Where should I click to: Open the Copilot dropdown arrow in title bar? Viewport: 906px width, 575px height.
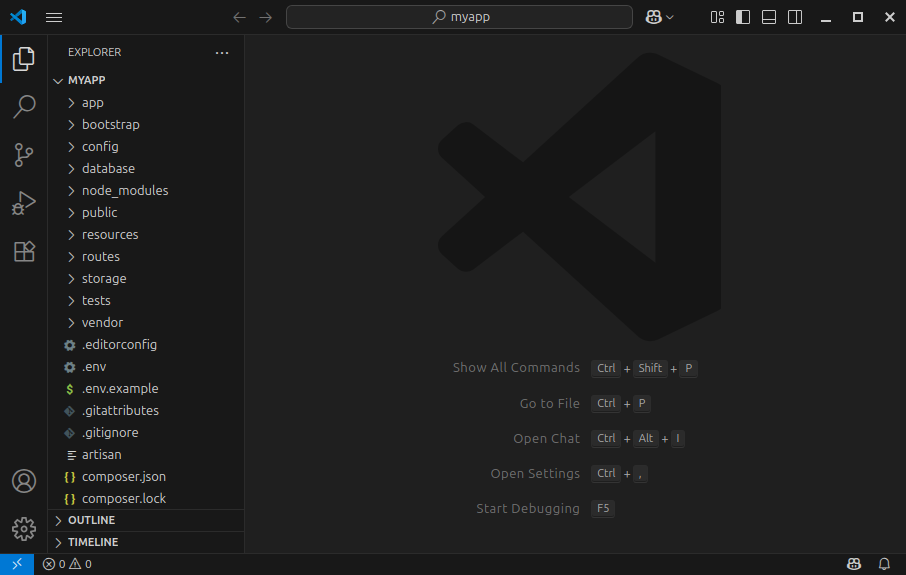(670, 17)
